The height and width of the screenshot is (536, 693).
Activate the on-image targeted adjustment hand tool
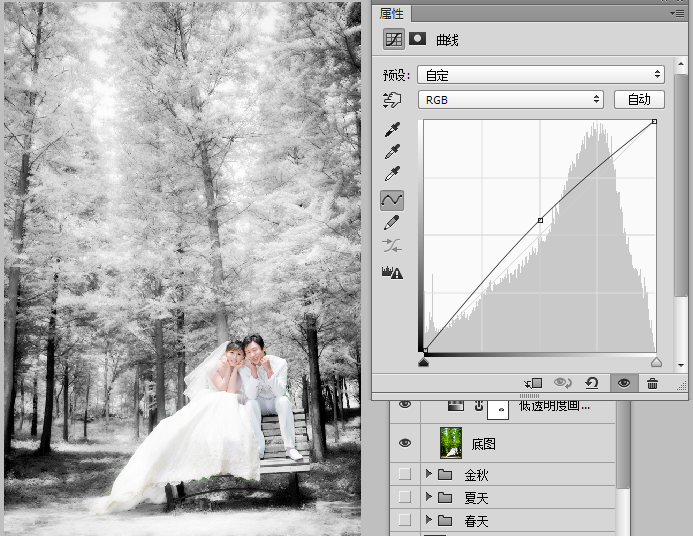coord(392,100)
